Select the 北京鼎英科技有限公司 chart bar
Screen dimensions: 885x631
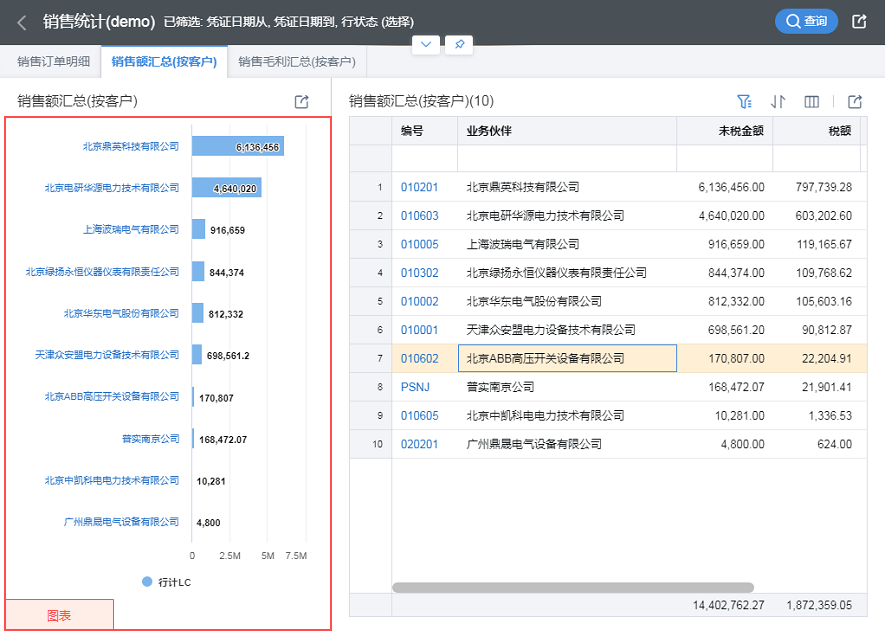[x=237, y=147]
